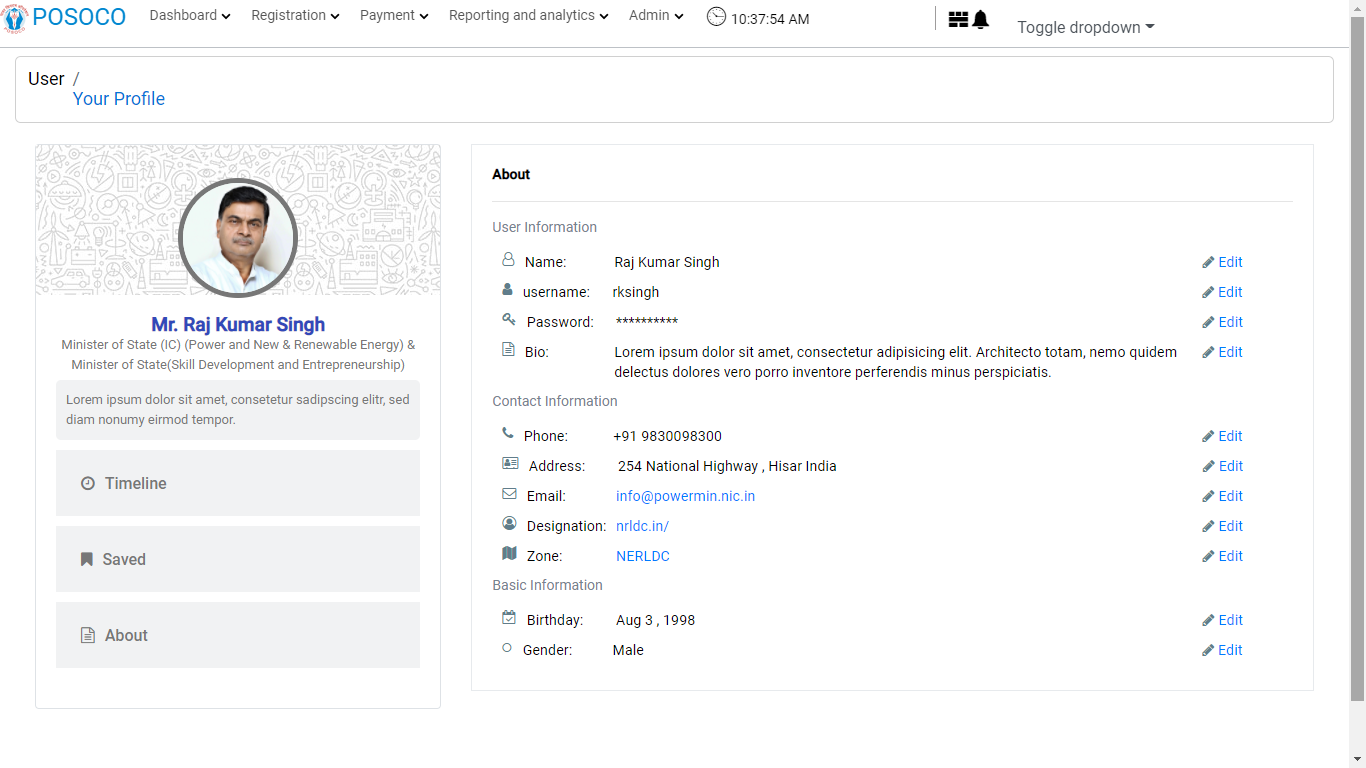Click the Your Profile breadcrumb link
1366x768 pixels.
pos(118,99)
